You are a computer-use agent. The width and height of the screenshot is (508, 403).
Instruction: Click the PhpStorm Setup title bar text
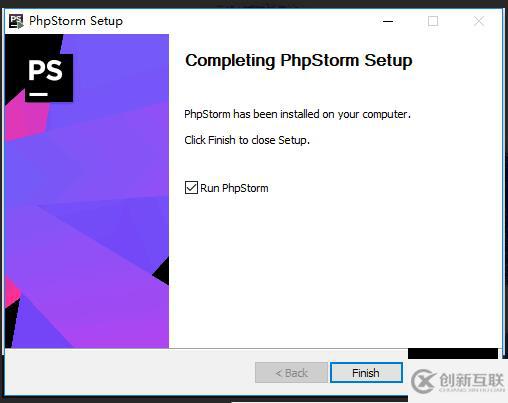pyautogui.click(x=76, y=21)
